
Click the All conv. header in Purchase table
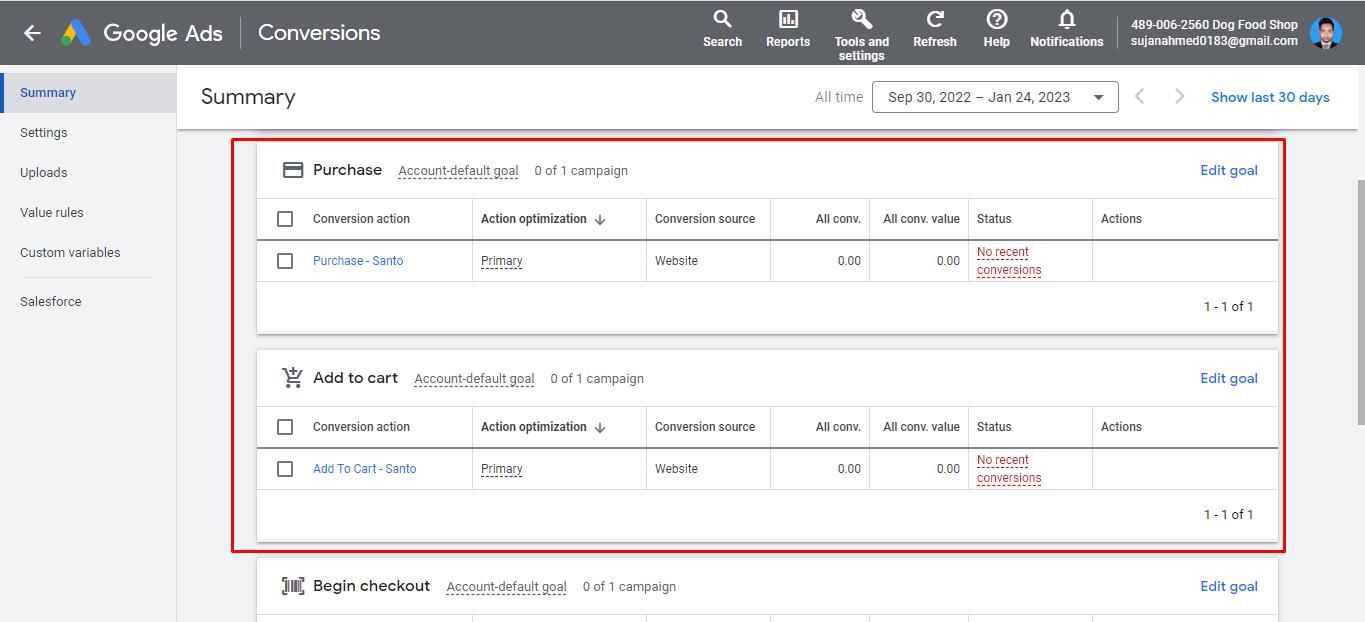click(x=838, y=219)
